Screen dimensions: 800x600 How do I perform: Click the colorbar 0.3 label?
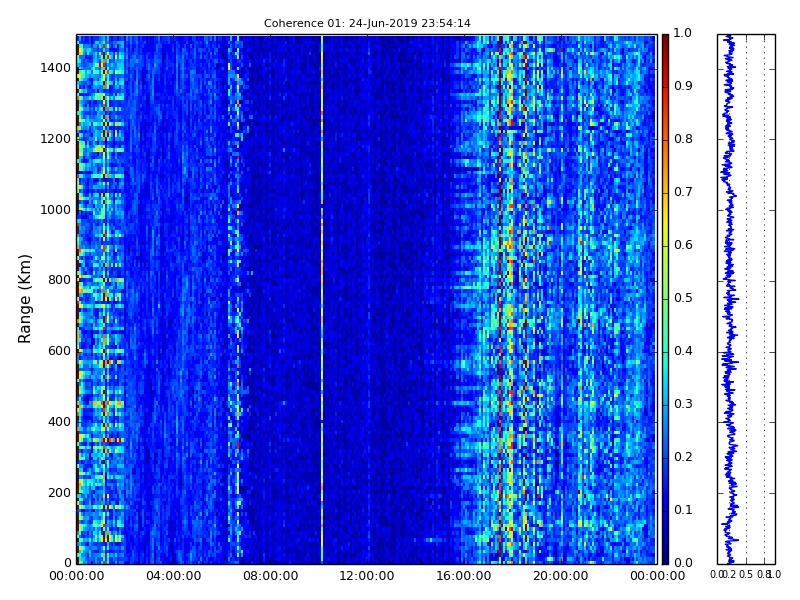tap(683, 404)
